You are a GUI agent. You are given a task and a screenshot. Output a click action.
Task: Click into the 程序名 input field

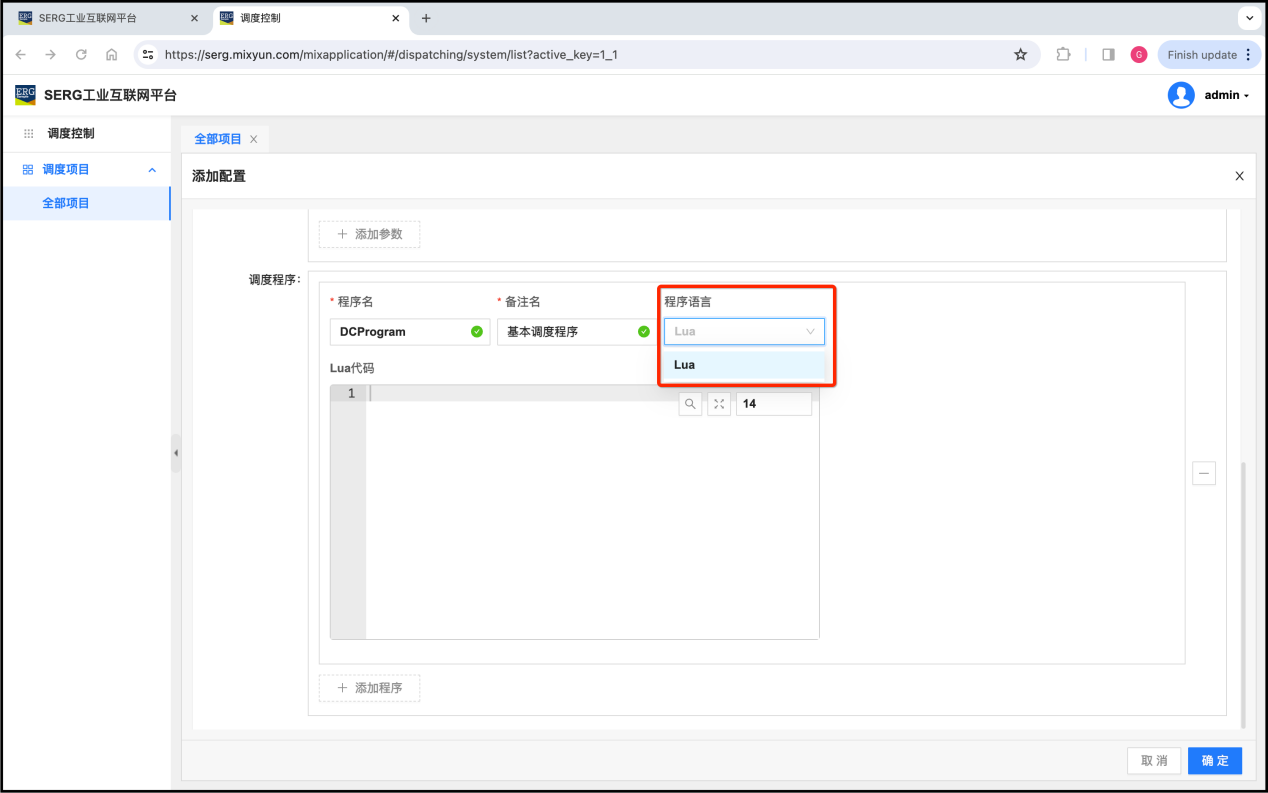[400, 332]
